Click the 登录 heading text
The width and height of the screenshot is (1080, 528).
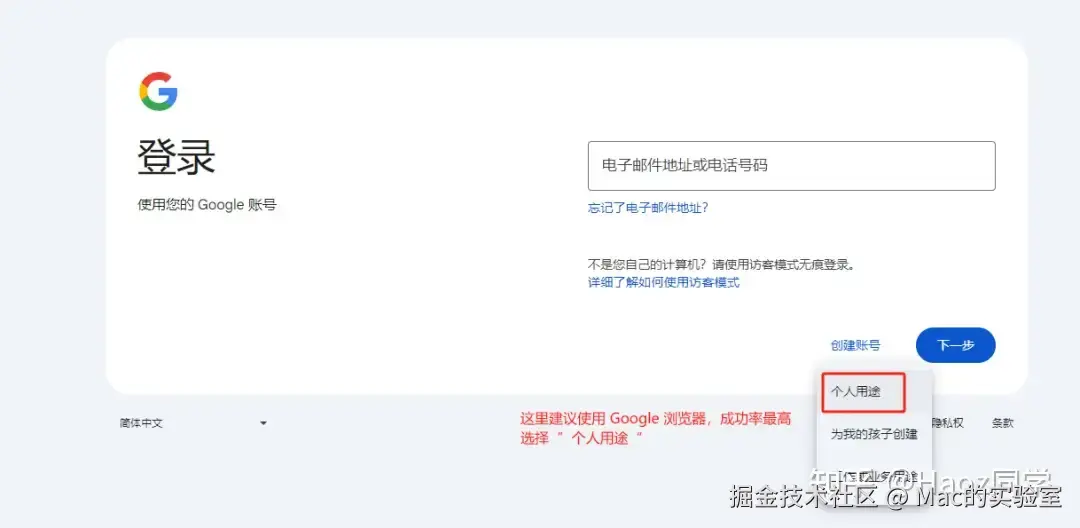click(177, 158)
